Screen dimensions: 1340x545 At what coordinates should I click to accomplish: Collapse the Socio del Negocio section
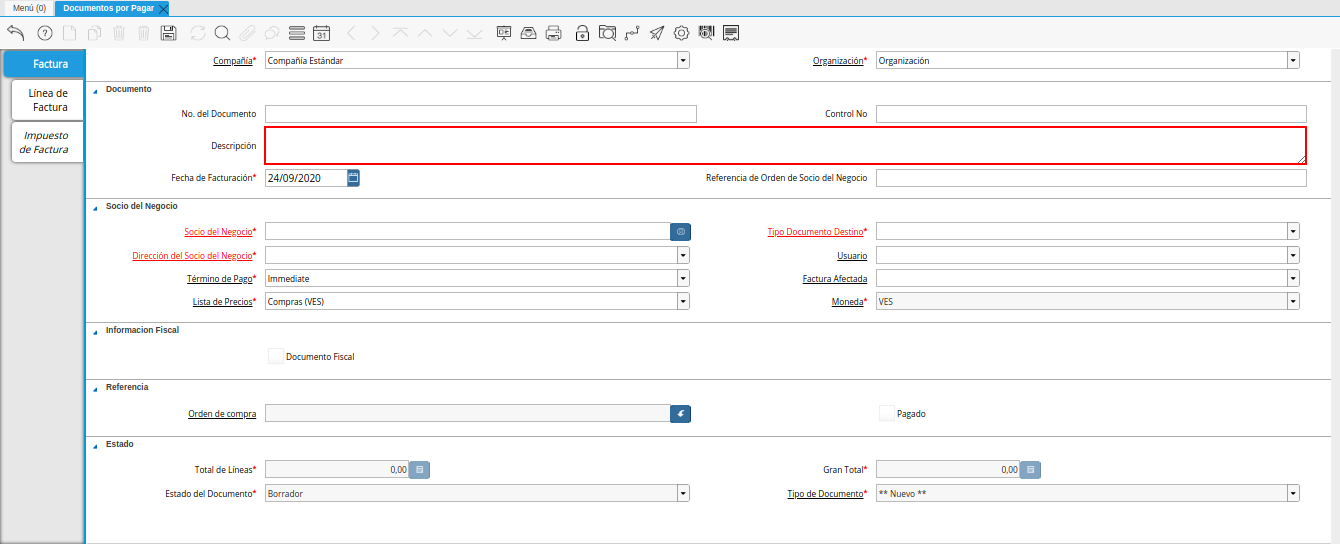click(96, 207)
